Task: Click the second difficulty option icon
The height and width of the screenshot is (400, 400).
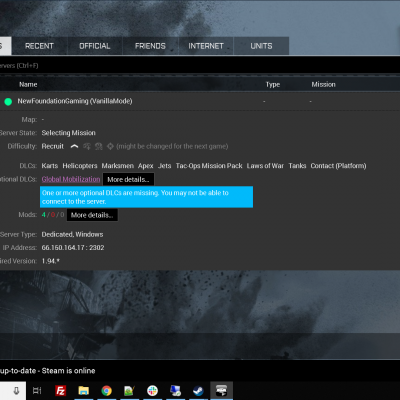Action: click(x=87, y=146)
